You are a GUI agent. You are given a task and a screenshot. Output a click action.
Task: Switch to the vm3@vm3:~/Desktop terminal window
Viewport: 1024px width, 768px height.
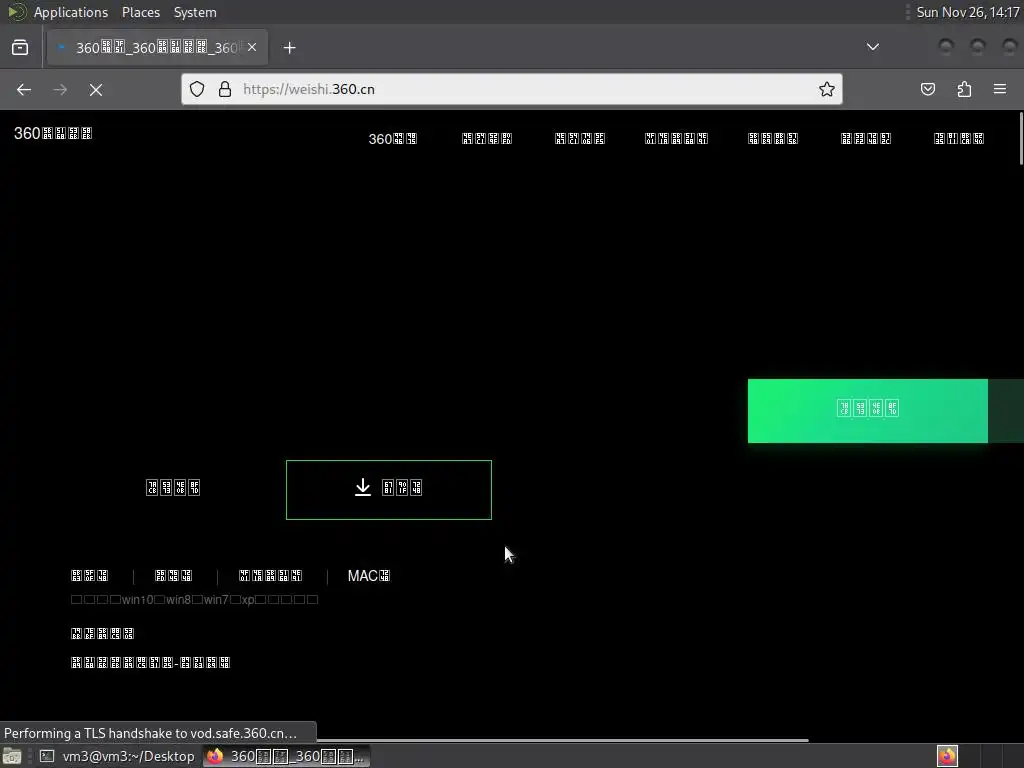click(x=117, y=756)
